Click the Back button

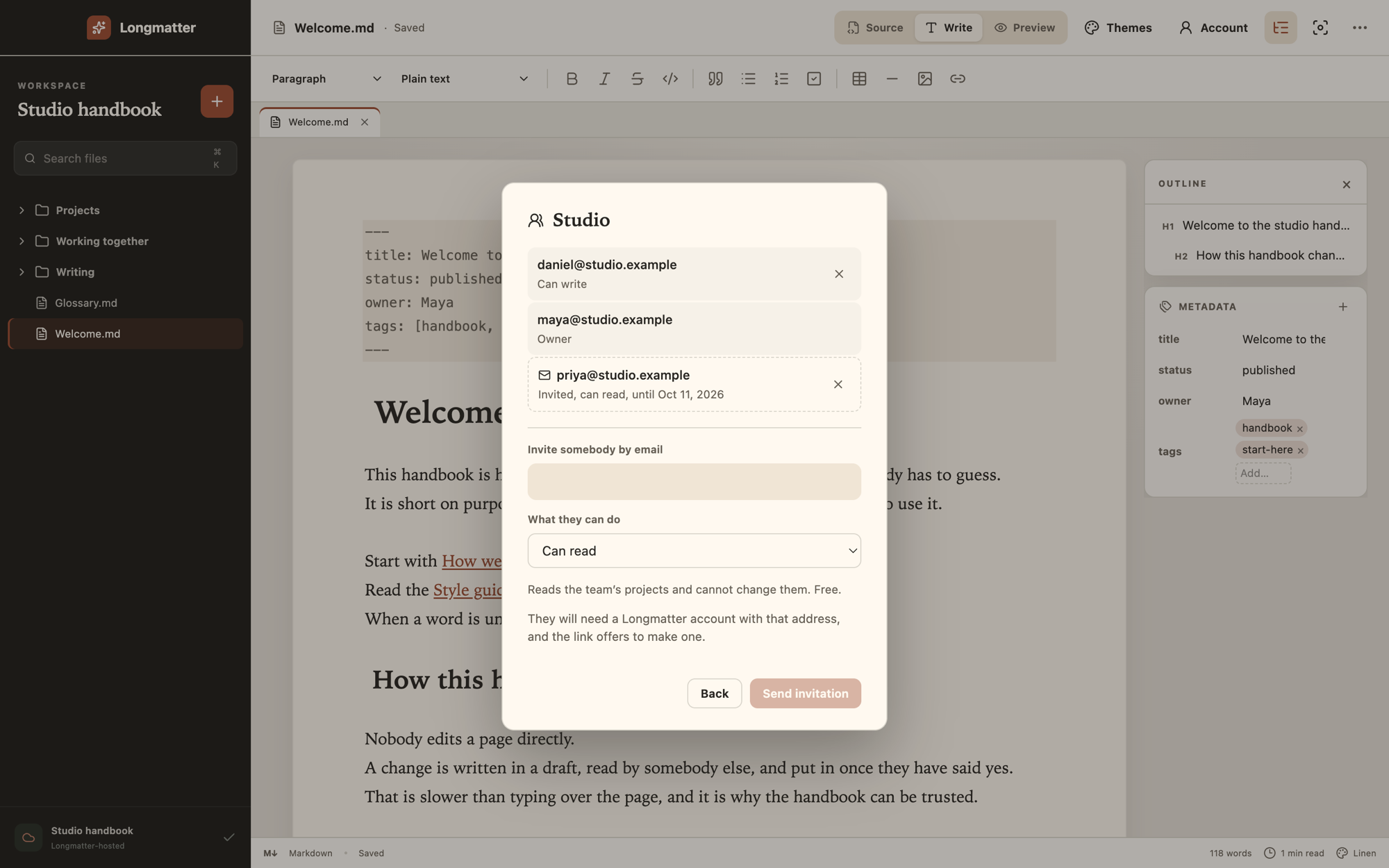coord(715,693)
